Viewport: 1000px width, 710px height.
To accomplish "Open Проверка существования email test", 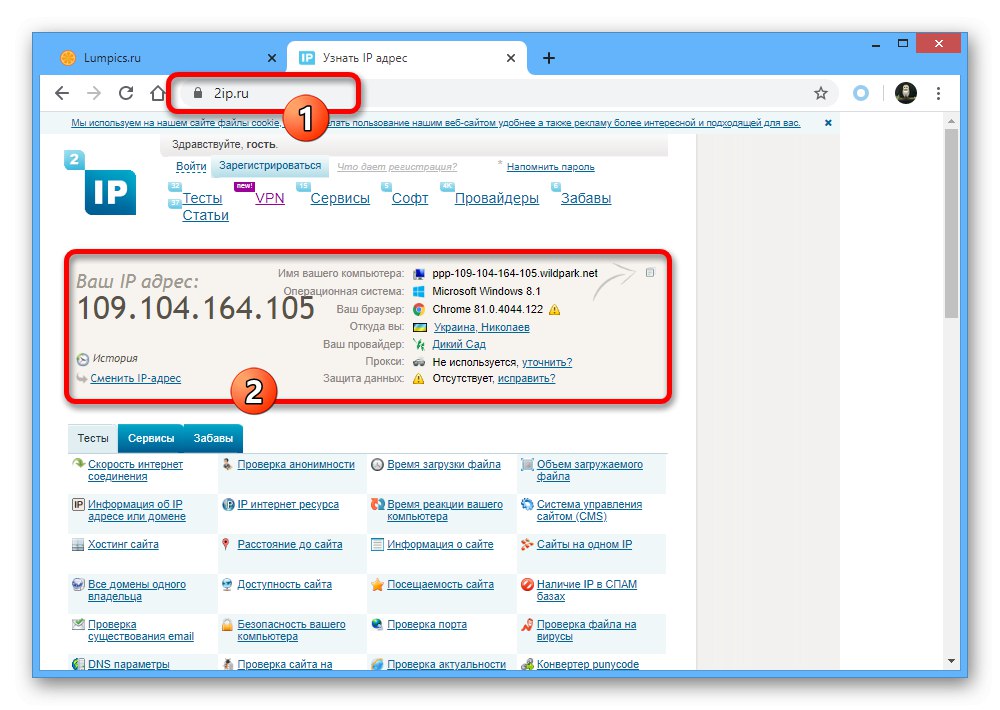I will pos(141,630).
